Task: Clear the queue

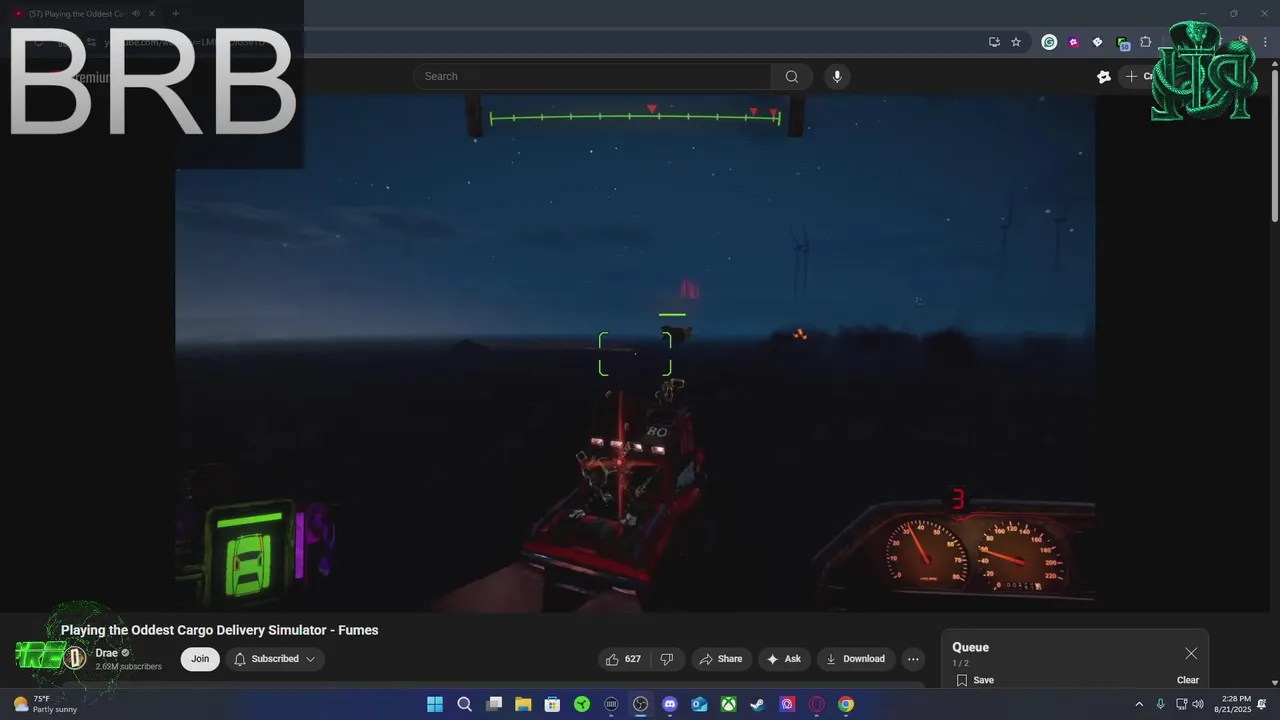Action: tap(1188, 680)
